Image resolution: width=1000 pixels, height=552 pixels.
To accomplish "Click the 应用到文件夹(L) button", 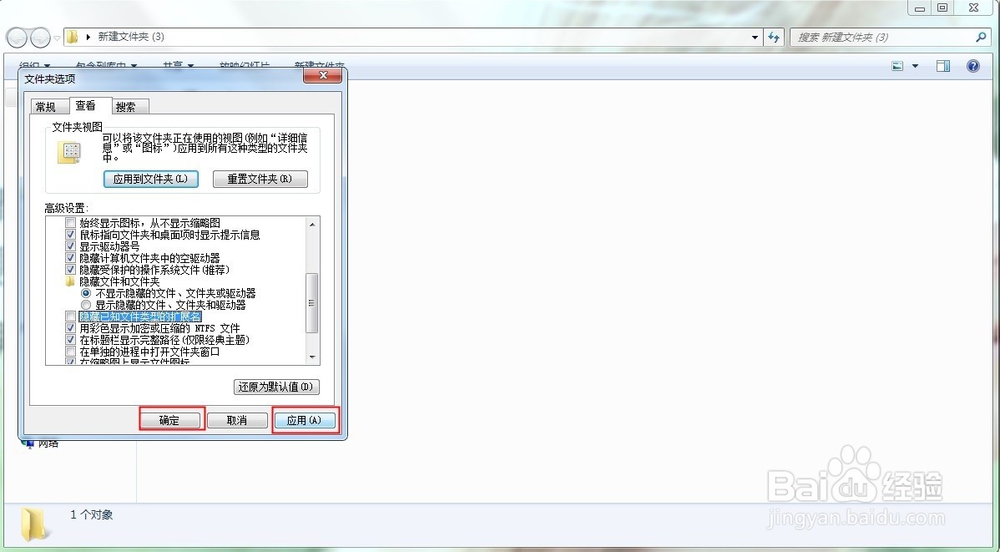I will tap(151, 179).
